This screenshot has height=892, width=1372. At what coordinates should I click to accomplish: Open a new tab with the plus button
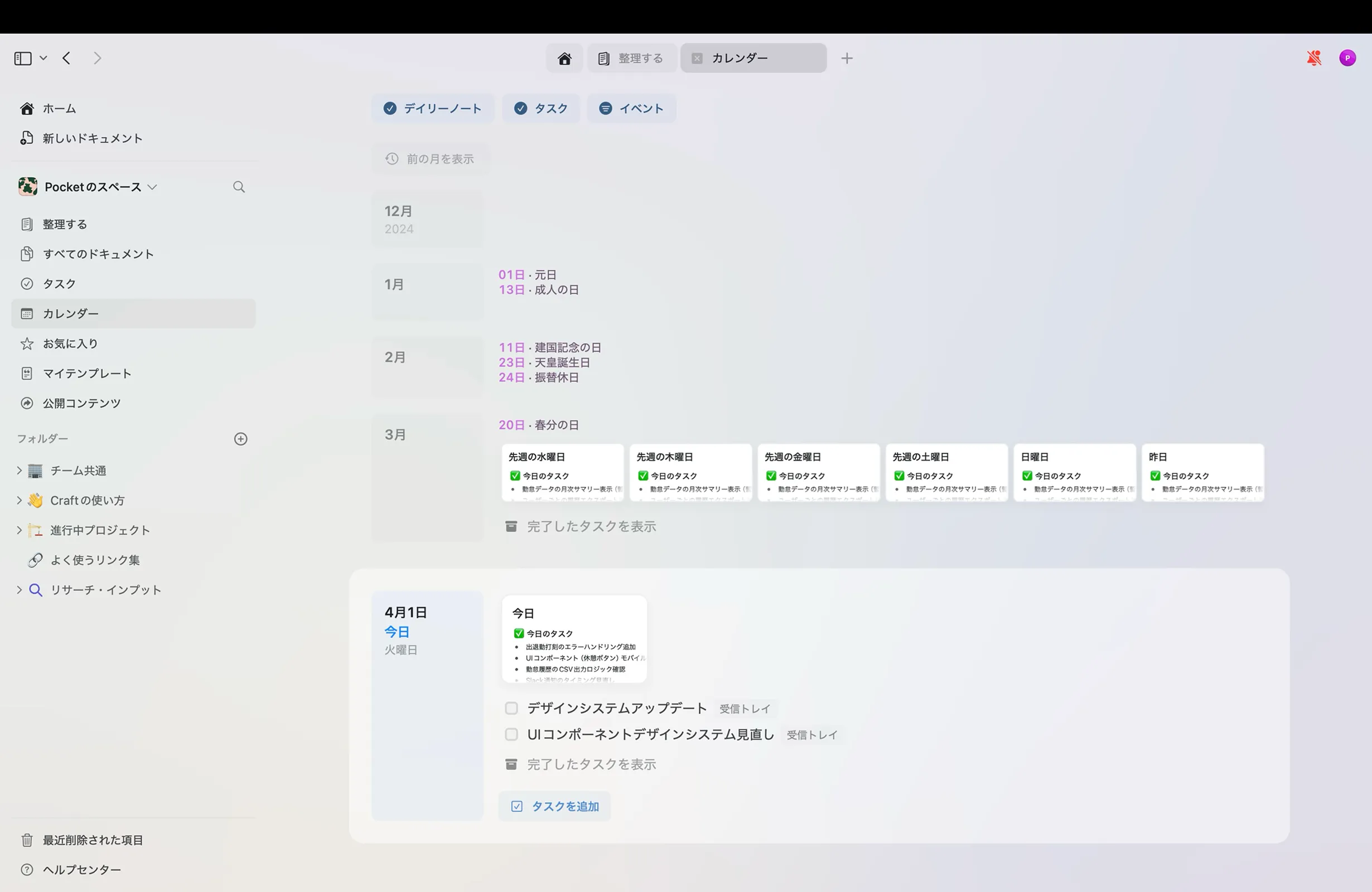pos(847,57)
